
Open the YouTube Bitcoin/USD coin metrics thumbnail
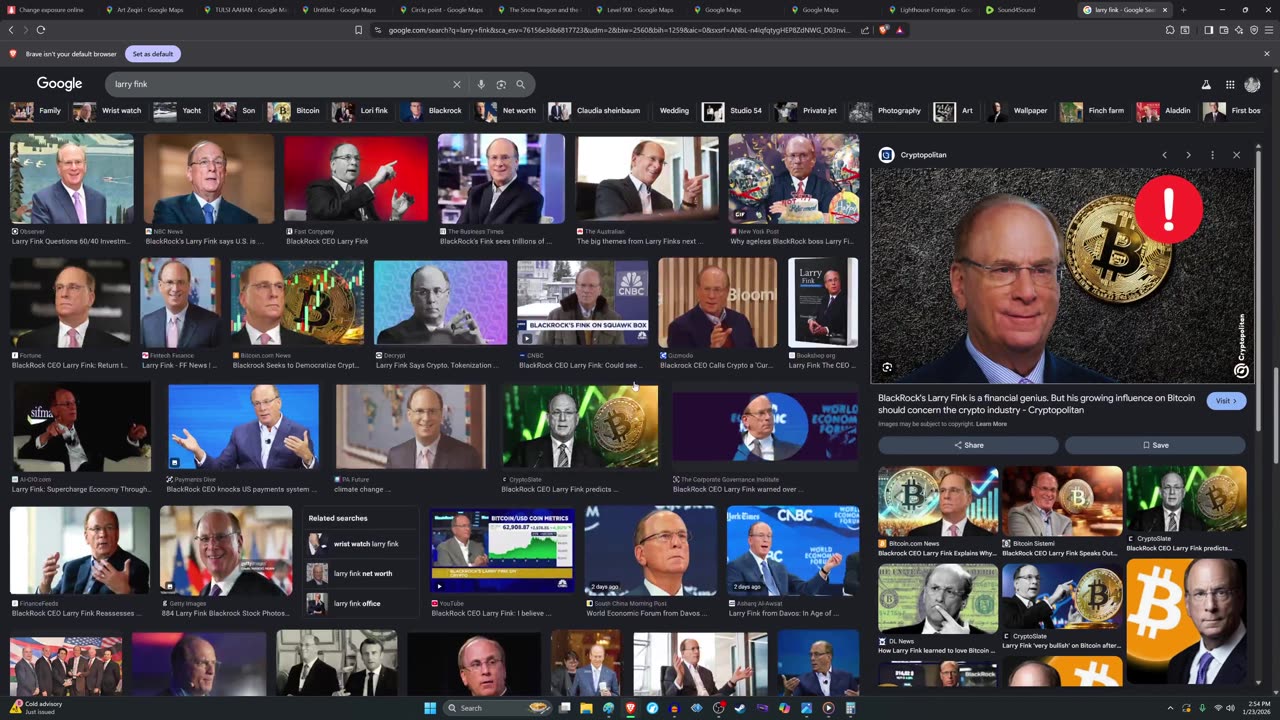point(501,550)
